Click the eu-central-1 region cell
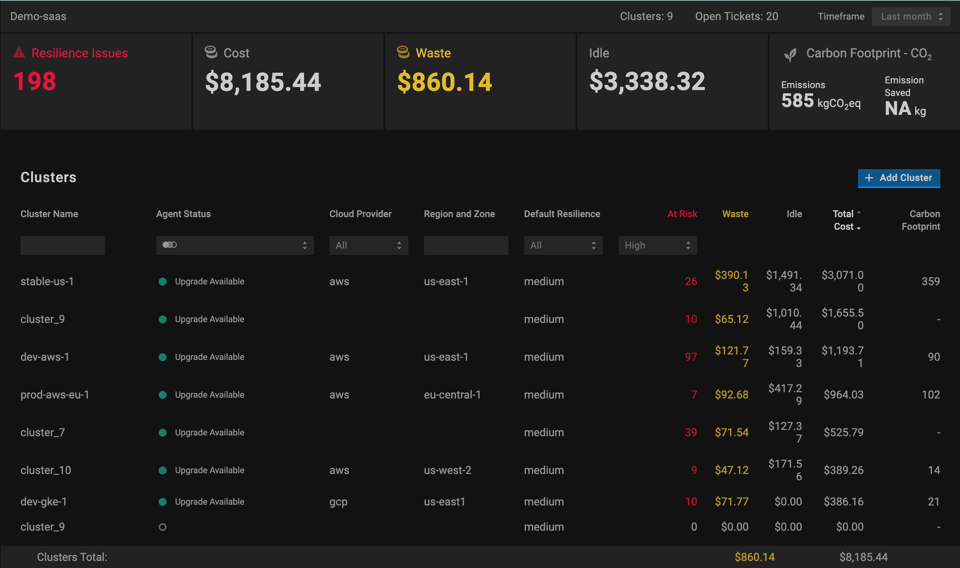960x568 pixels. click(452, 395)
